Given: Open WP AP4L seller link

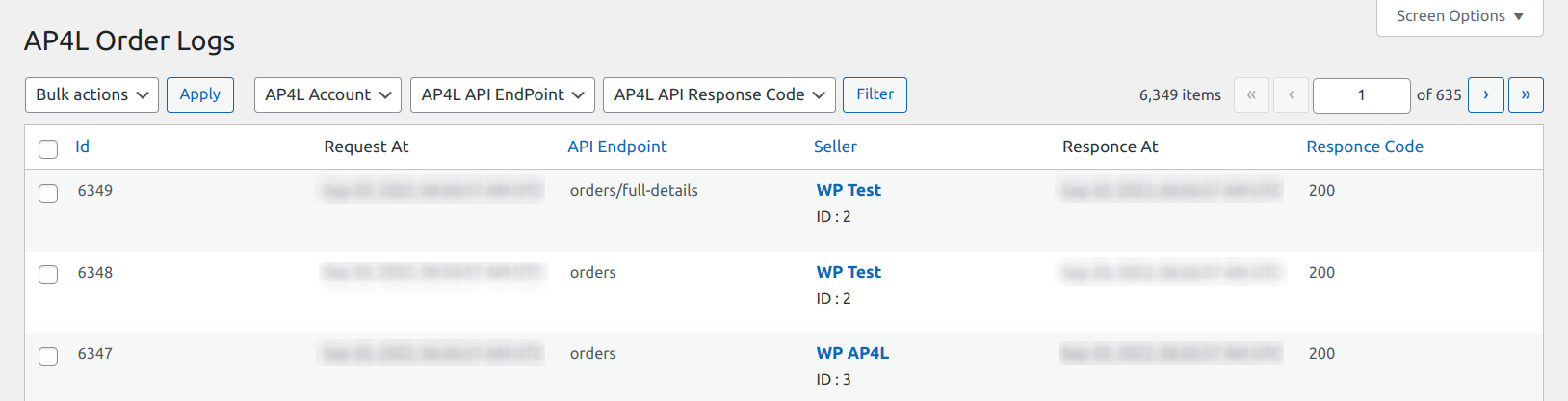Looking at the screenshot, I should tap(852, 353).
